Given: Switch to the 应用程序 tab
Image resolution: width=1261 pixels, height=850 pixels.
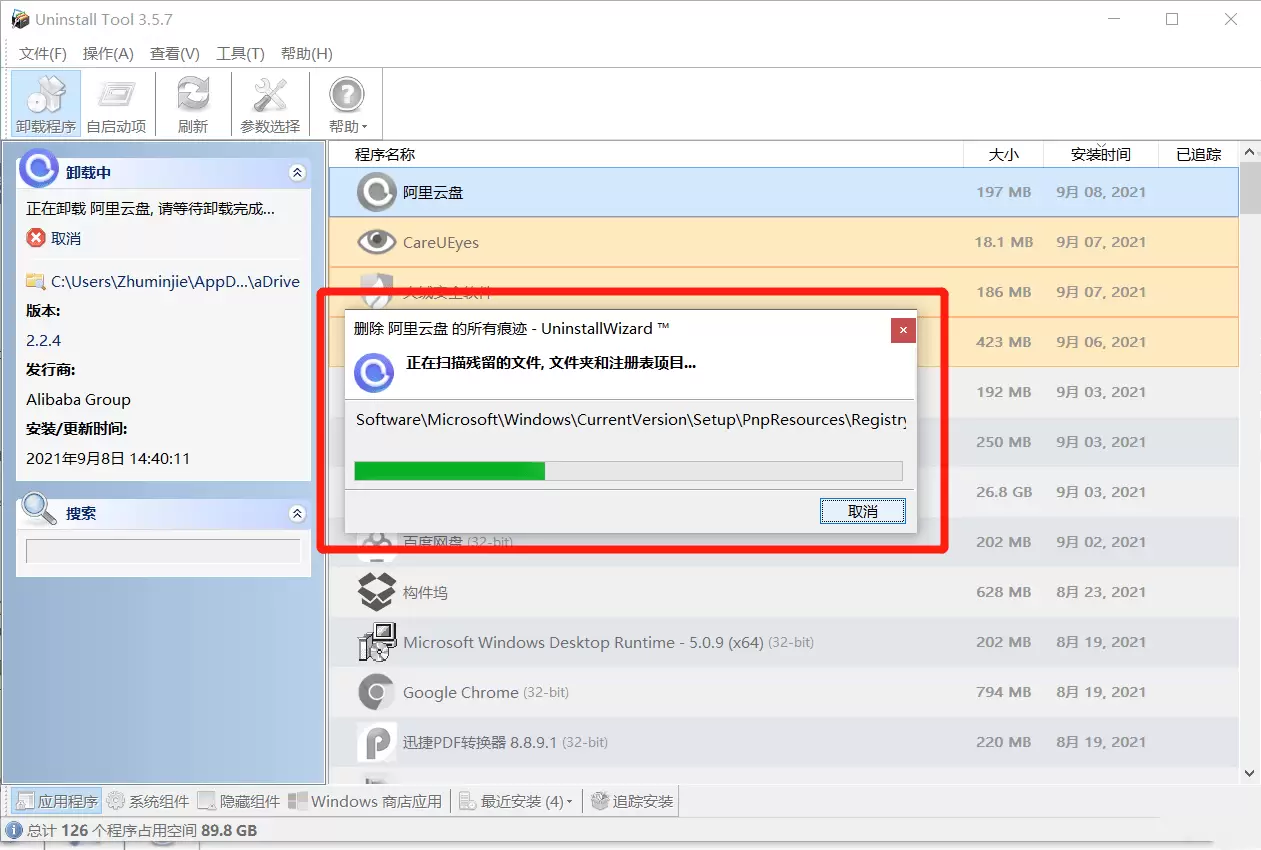Looking at the screenshot, I should (x=55, y=801).
